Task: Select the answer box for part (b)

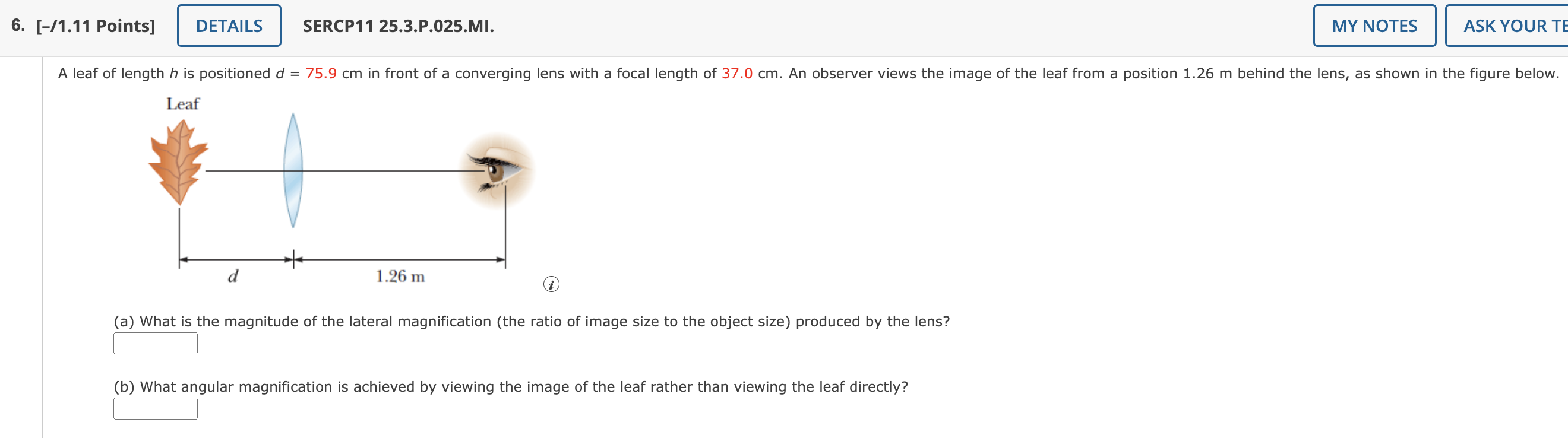Action: [155, 409]
